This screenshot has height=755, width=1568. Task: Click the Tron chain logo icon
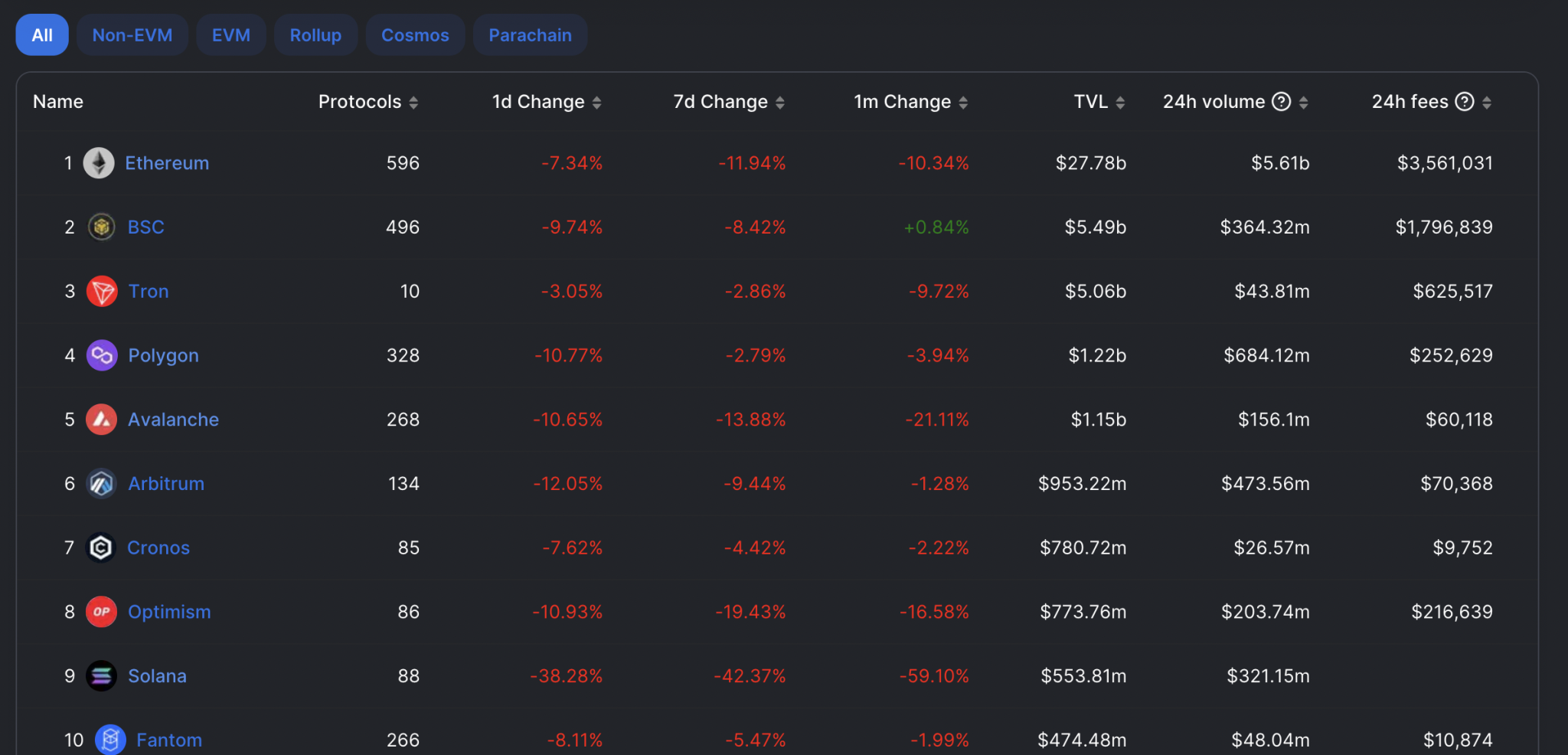[x=102, y=291]
